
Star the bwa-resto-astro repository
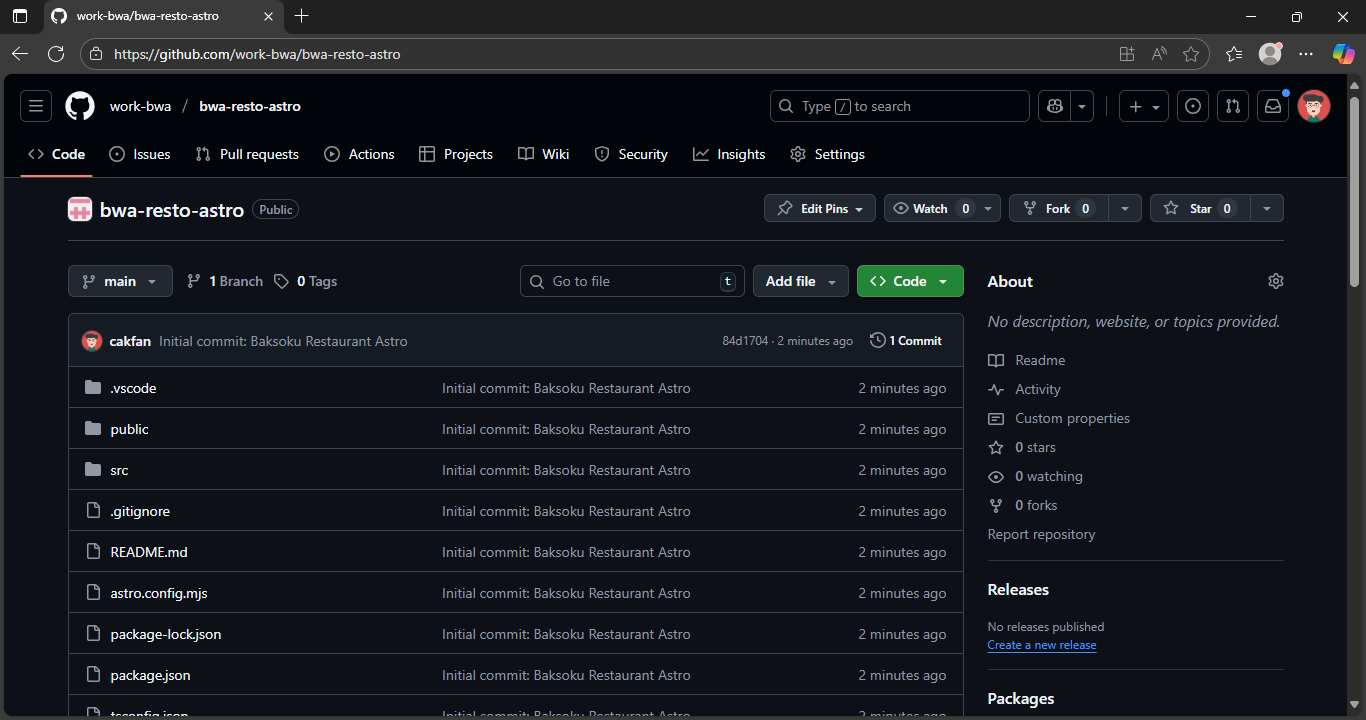(x=1197, y=208)
